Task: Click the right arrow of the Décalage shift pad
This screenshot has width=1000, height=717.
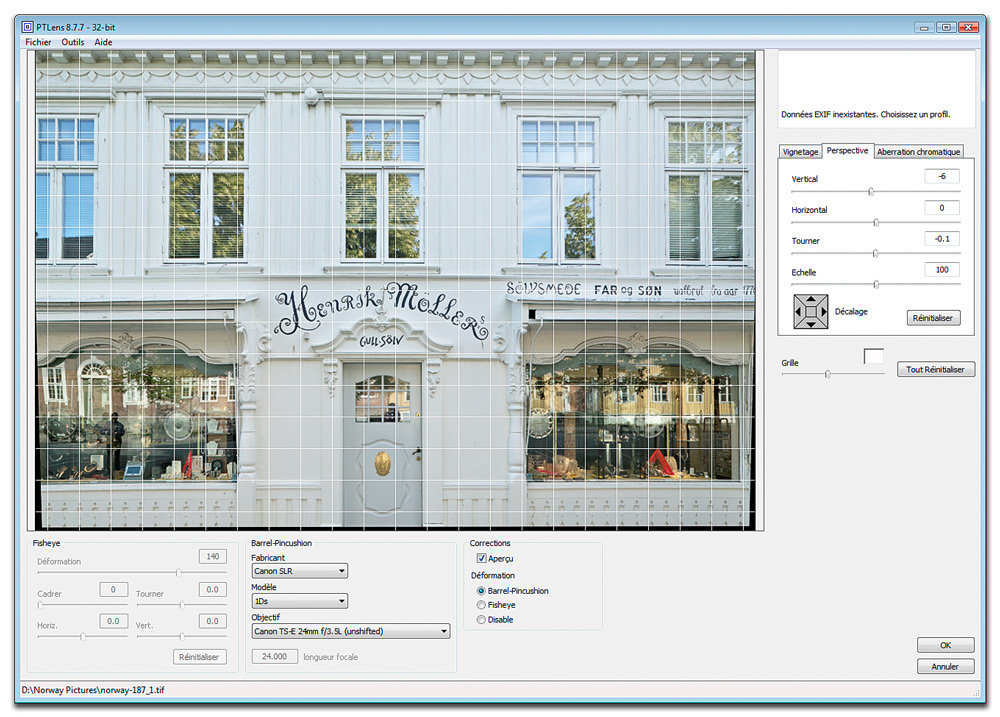Action: click(823, 311)
